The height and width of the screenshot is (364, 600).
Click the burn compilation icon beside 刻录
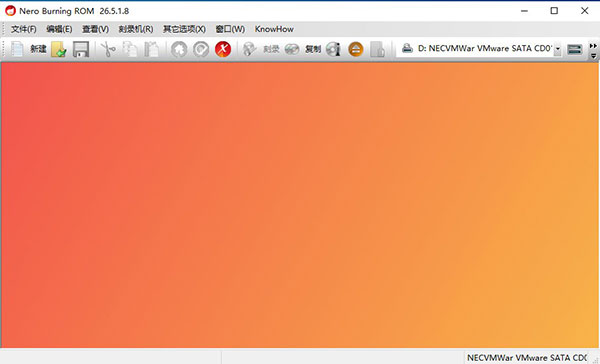coord(250,49)
